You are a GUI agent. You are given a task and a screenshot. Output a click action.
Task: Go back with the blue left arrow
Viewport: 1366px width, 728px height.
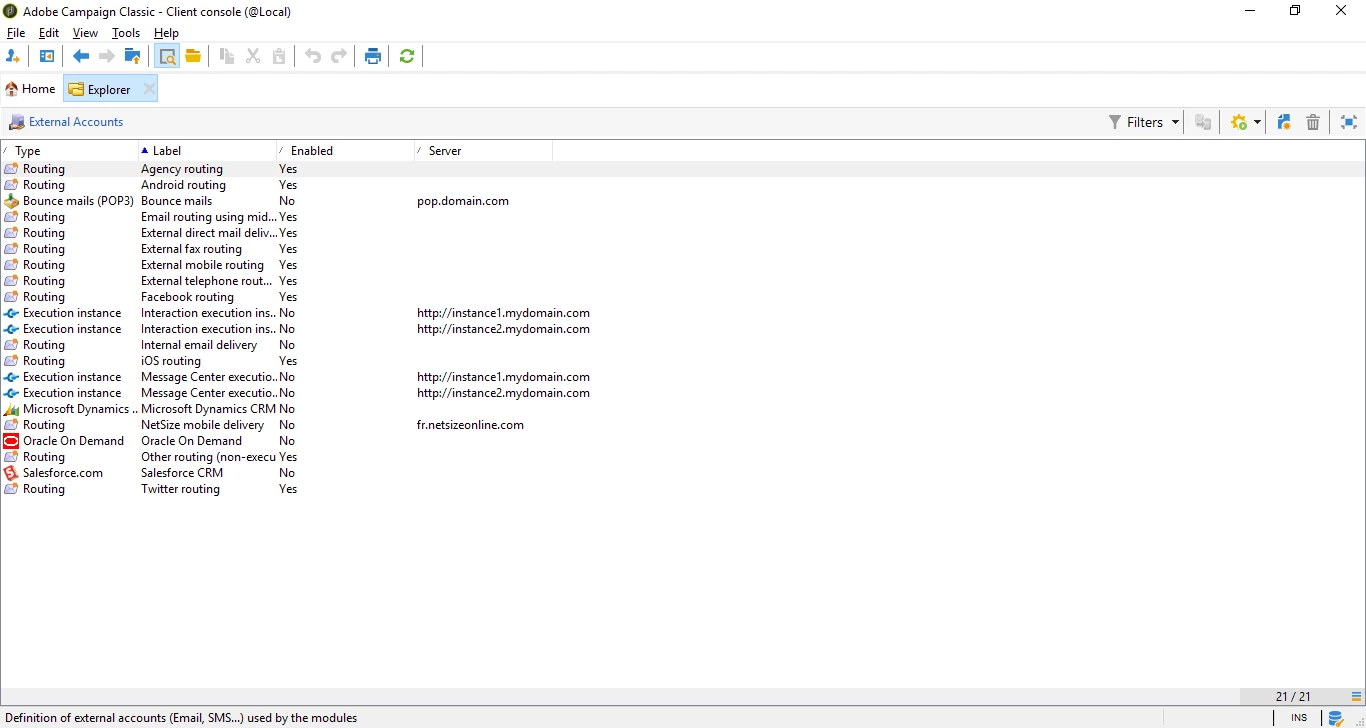point(81,56)
